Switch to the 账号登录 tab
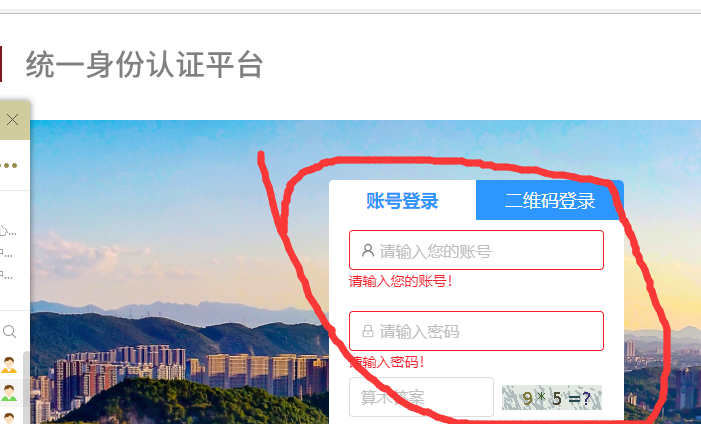This screenshot has width=701, height=424. [x=402, y=200]
